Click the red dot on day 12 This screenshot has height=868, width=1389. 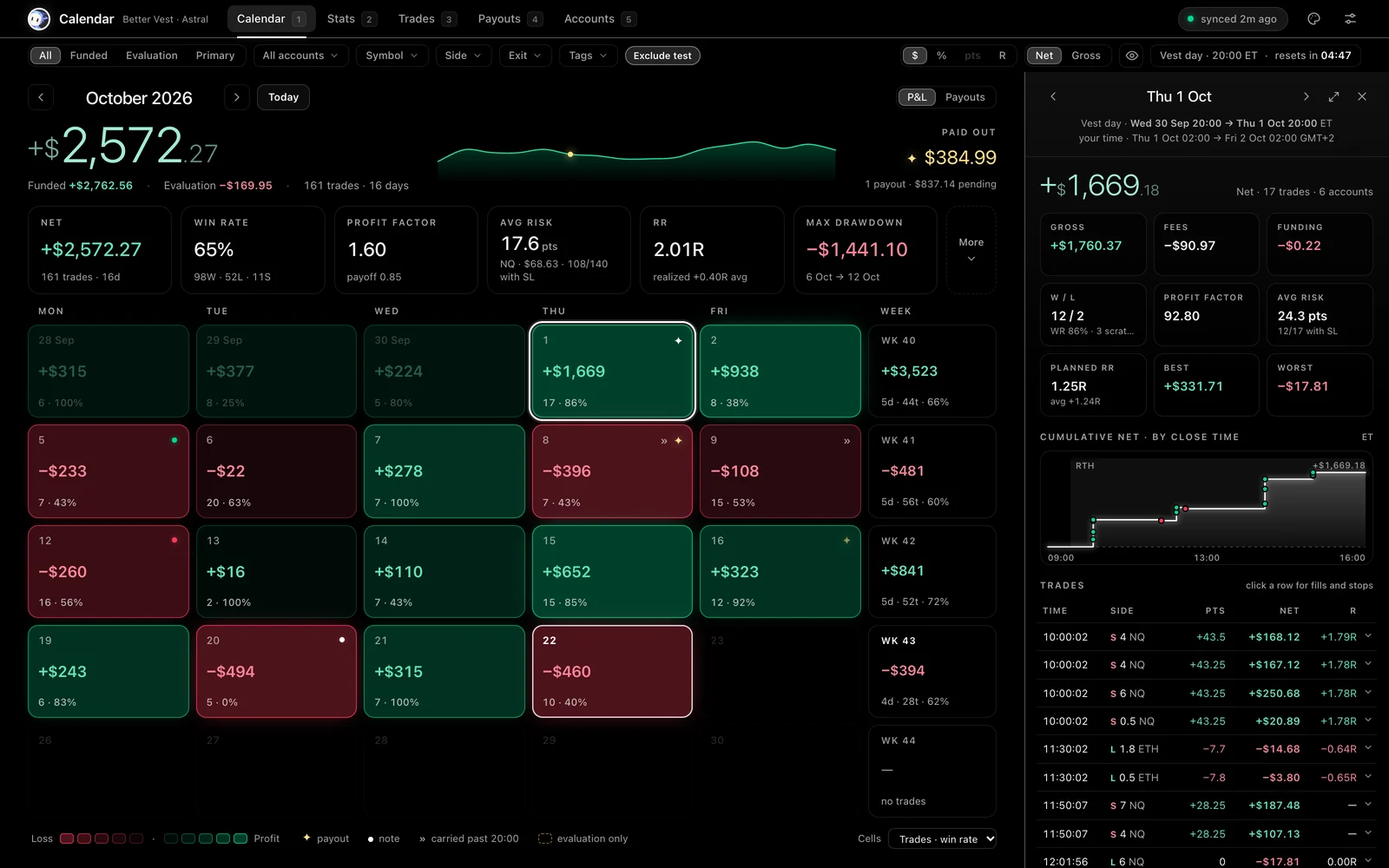click(x=174, y=540)
